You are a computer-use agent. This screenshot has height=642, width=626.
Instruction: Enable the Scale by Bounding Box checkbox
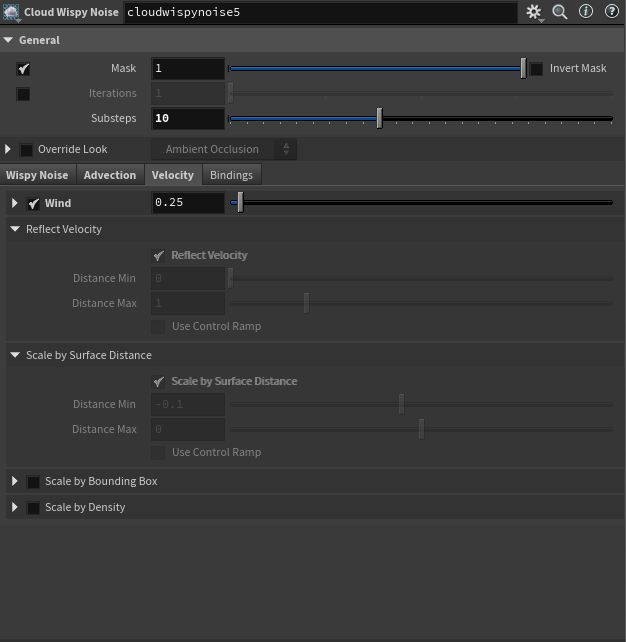pyautogui.click(x=33, y=482)
